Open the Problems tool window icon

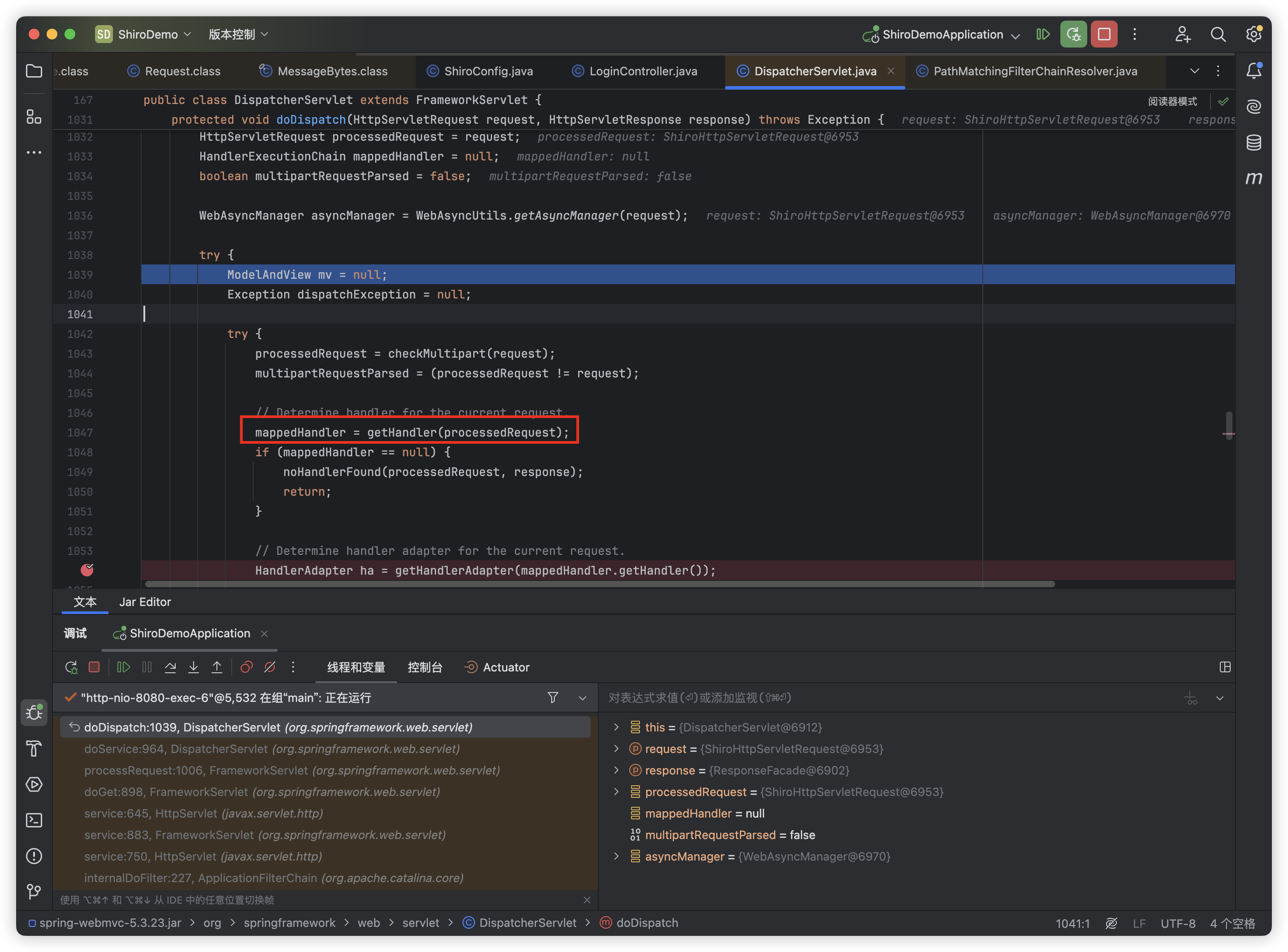[x=34, y=856]
